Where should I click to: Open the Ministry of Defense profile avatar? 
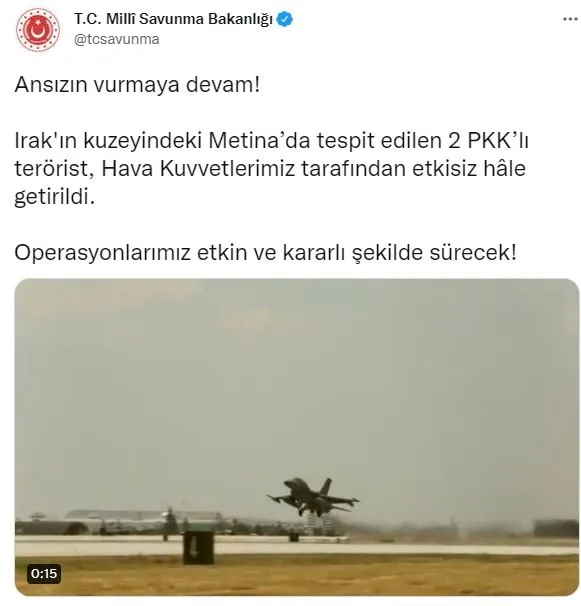pos(37,30)
